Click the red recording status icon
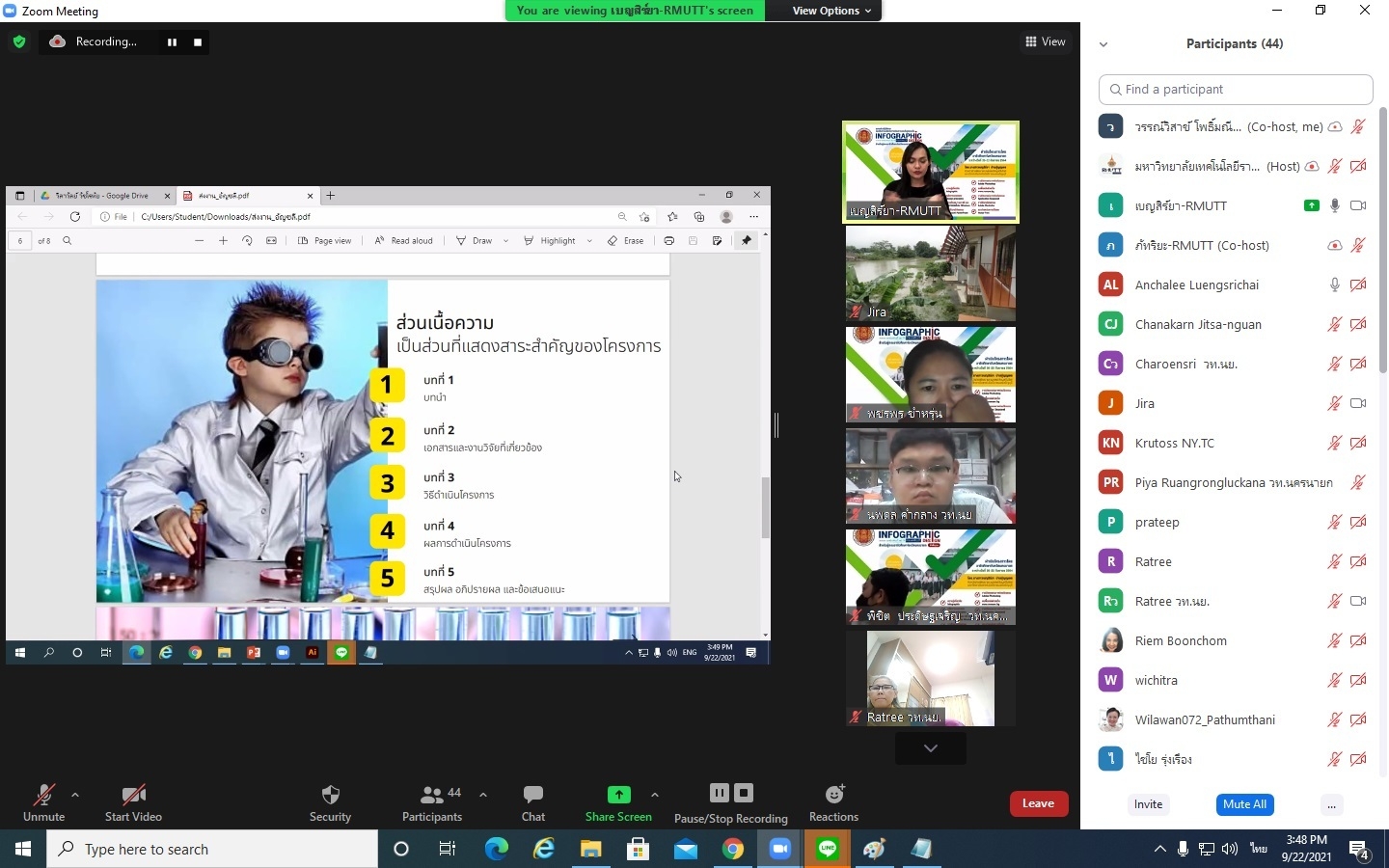1389x868 pixels. tap(58, 41)
